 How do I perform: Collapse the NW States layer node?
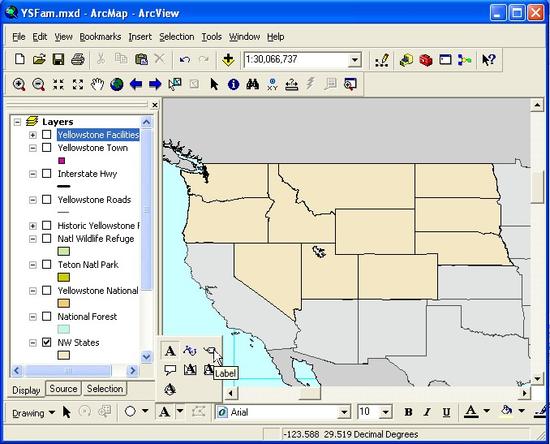pos(33,343)
